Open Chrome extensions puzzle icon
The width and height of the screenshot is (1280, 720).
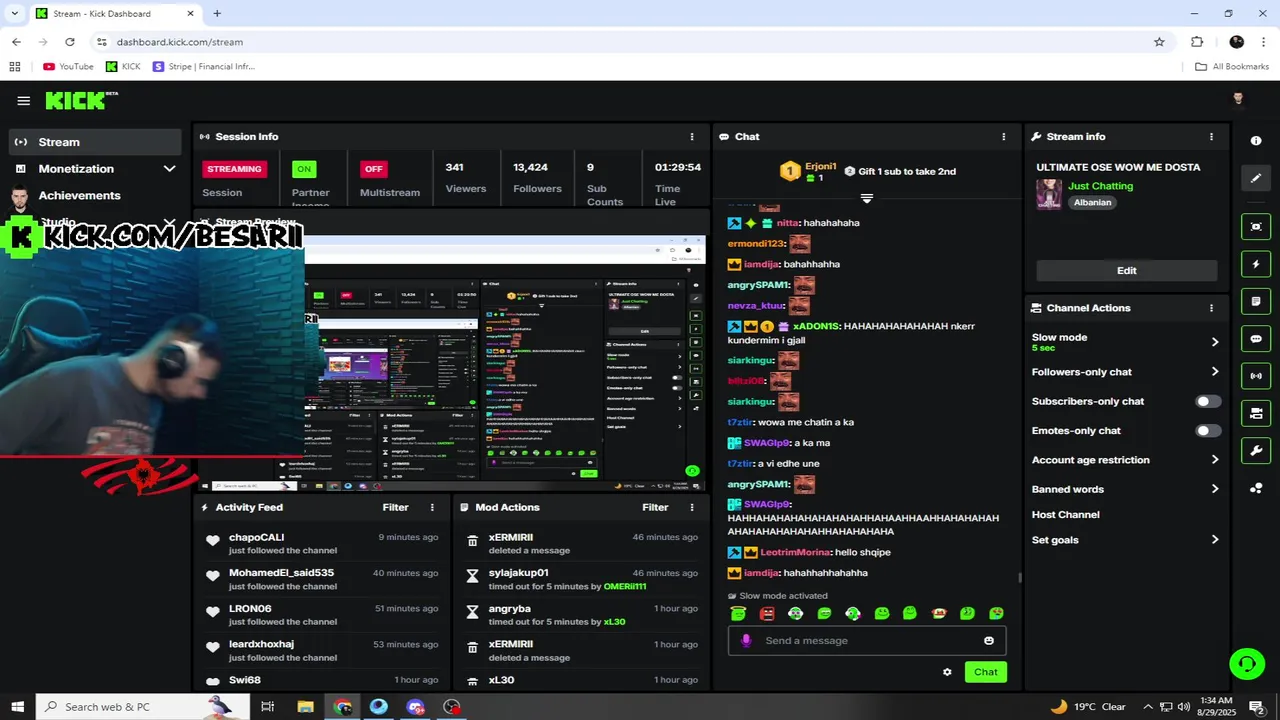coord(1197,42)
